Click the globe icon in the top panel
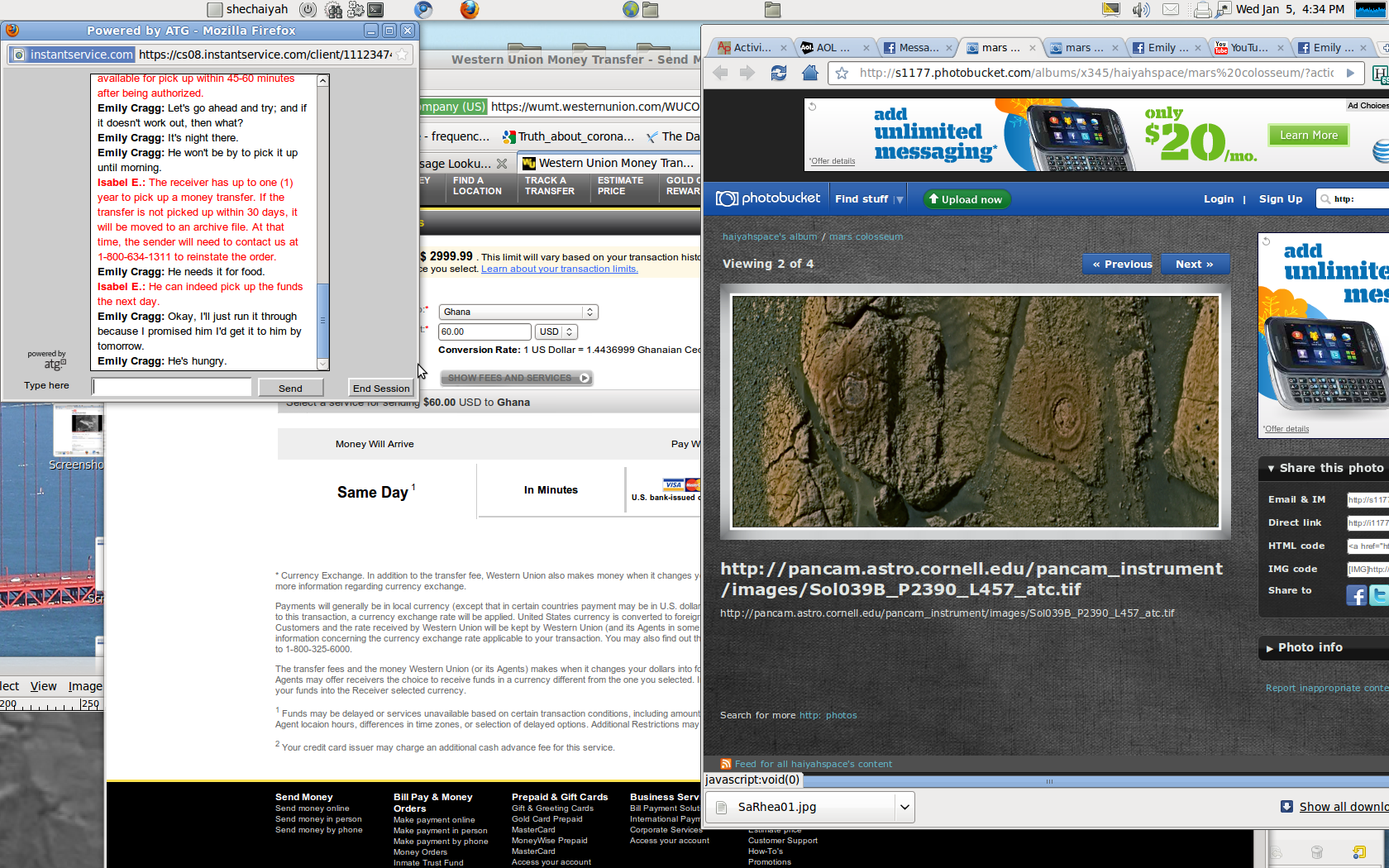 [631, 10]
